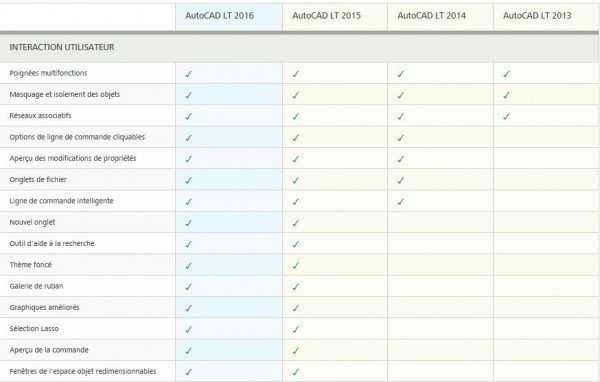This screenshot has height=382, width=600.
Task: Click Onglets de fichier checkmark under LT 2016
Action: click(x=188, y=181)
